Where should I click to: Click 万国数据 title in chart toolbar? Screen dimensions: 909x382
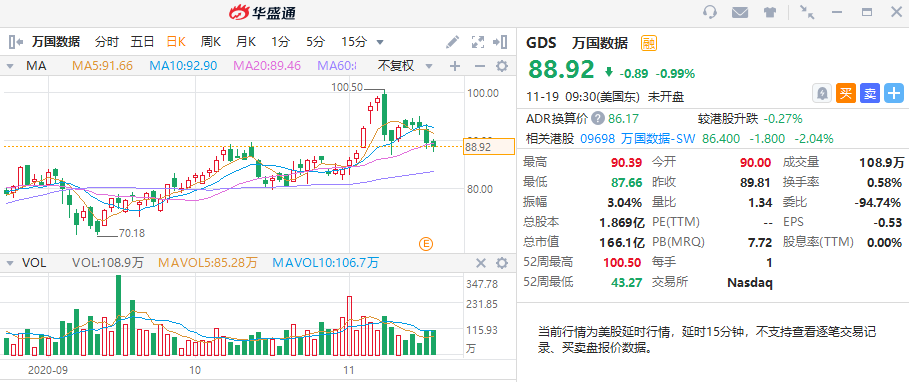[x=56, y=42]
